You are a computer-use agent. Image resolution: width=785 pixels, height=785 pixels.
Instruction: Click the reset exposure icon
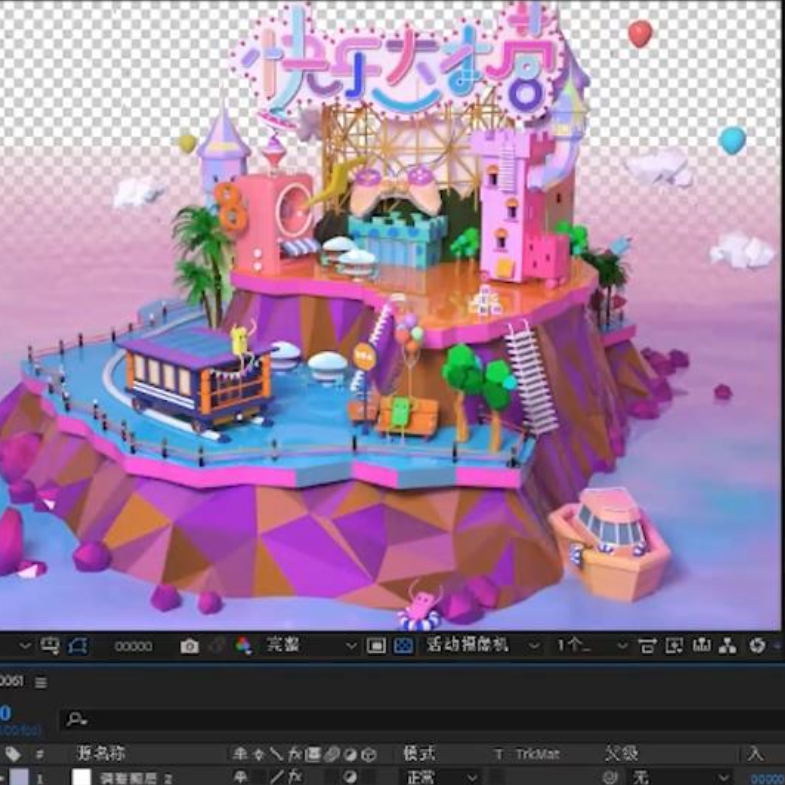pos(757,646)
